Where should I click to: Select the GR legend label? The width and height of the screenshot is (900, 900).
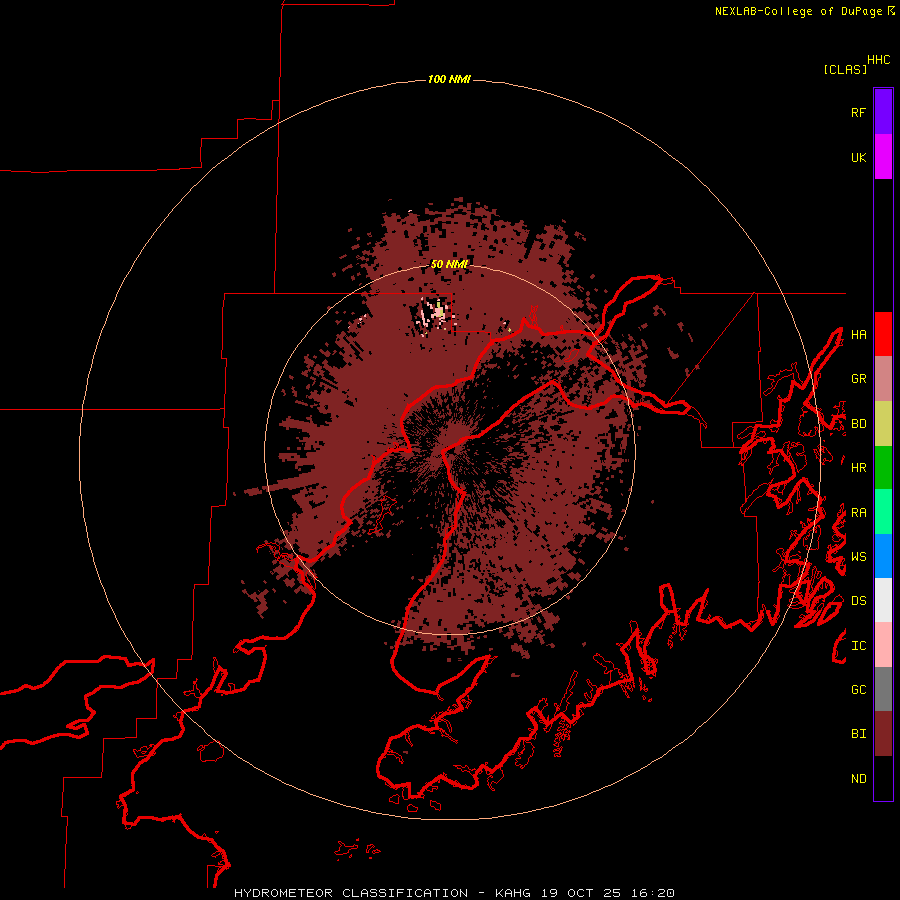858,379
